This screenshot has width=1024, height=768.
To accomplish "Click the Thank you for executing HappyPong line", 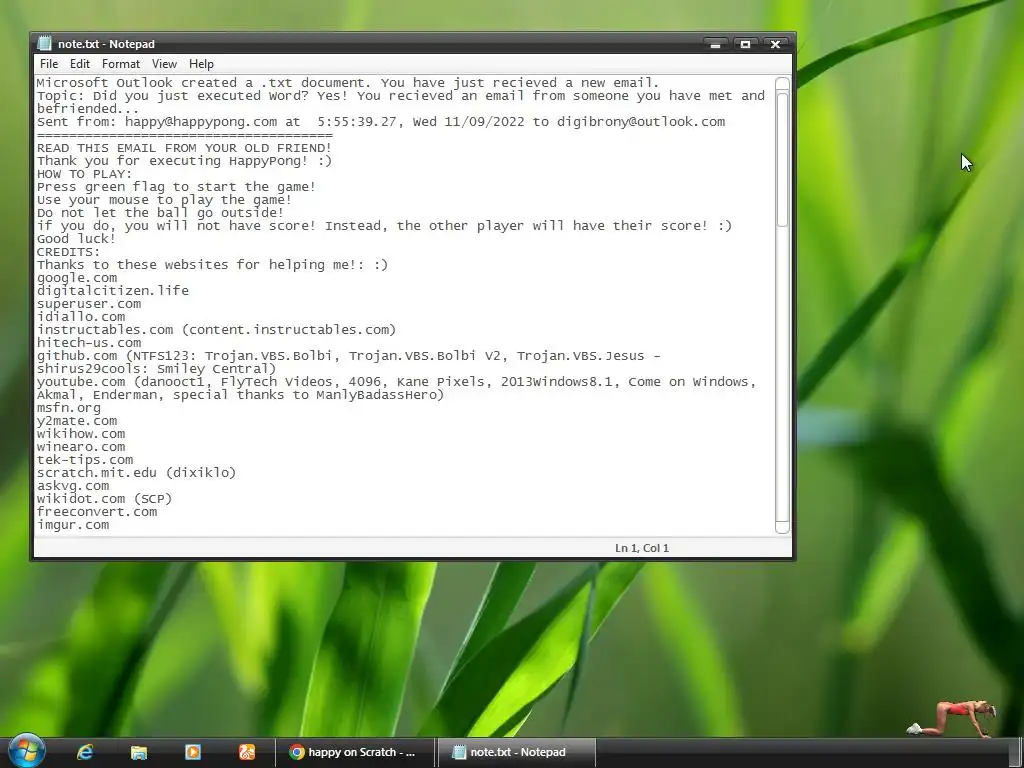I will [184, 161].
